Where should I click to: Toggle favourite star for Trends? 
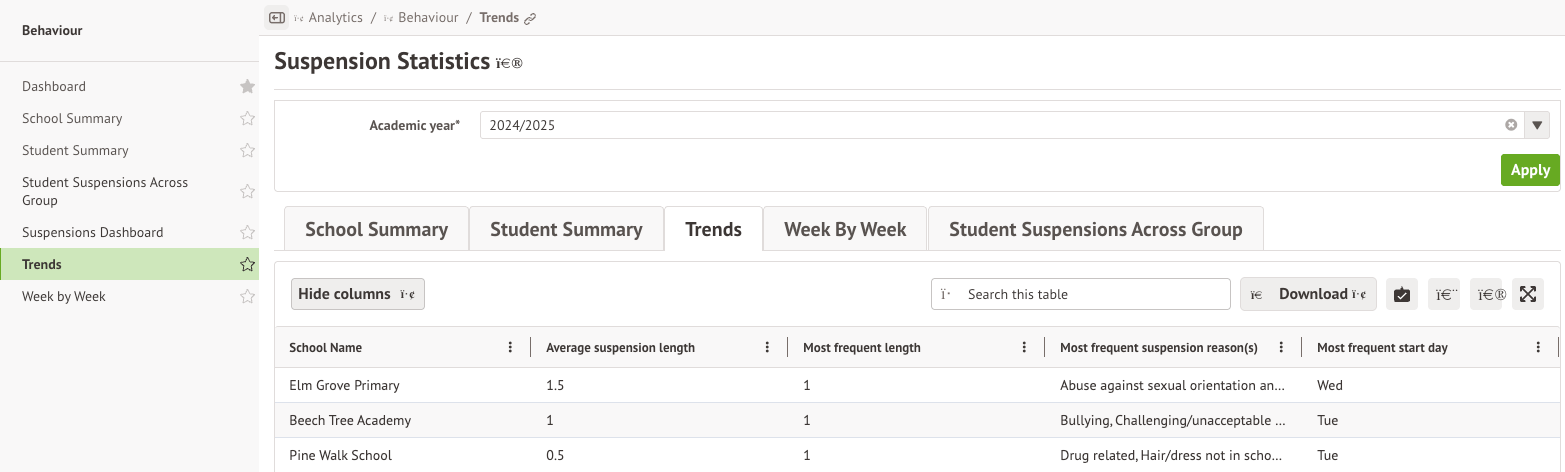(247, 265)
